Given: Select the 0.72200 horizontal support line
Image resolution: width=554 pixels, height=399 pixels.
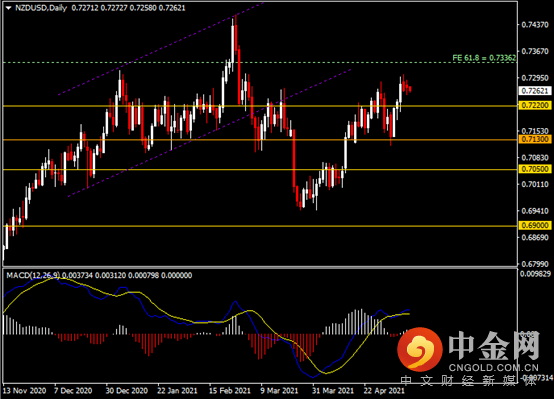Looking at the screenshot, I should pyautogui.click(x=260, y=106).
